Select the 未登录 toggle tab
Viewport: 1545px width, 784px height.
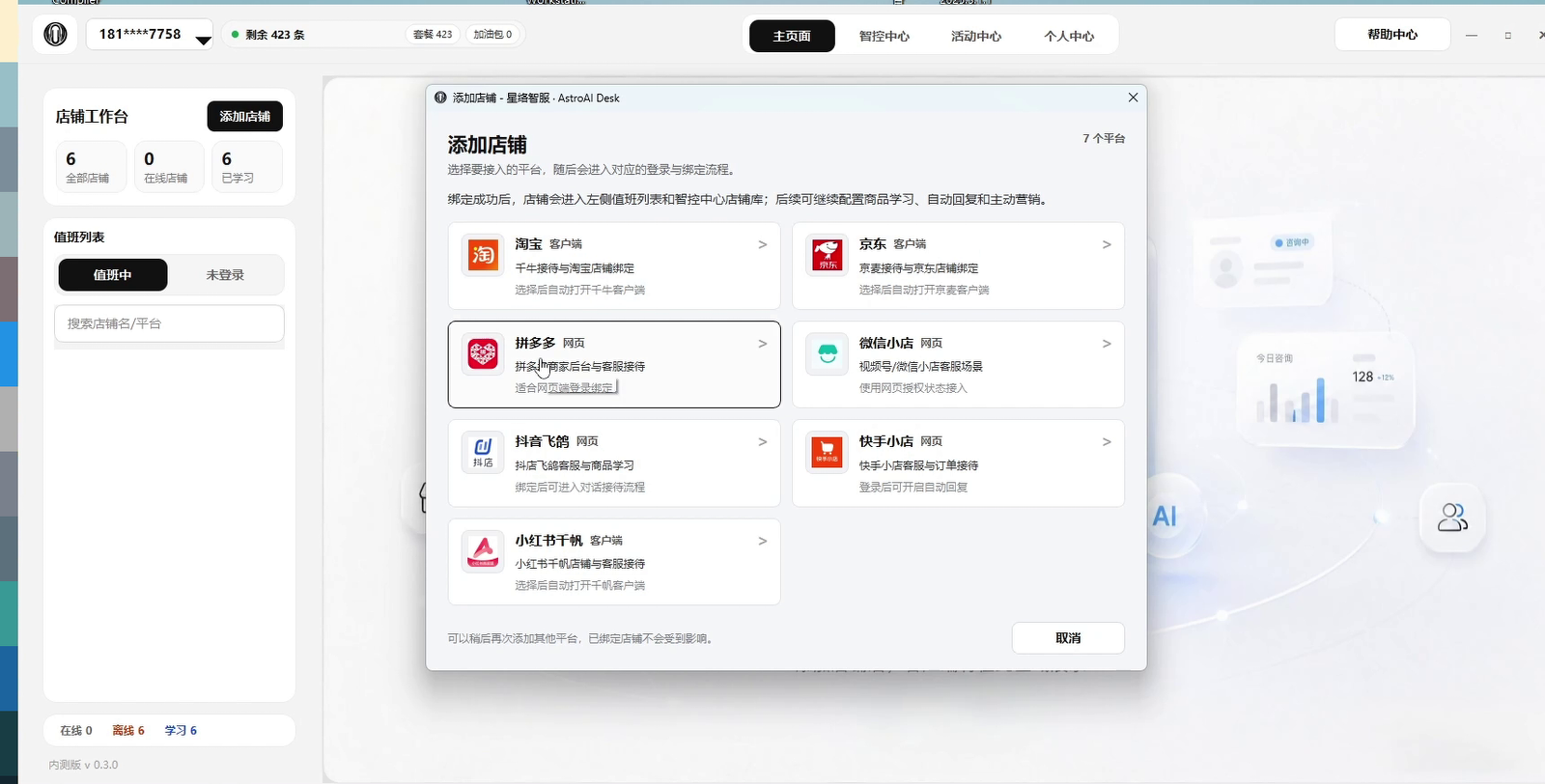pyautogui.click(x=225, y=275)
